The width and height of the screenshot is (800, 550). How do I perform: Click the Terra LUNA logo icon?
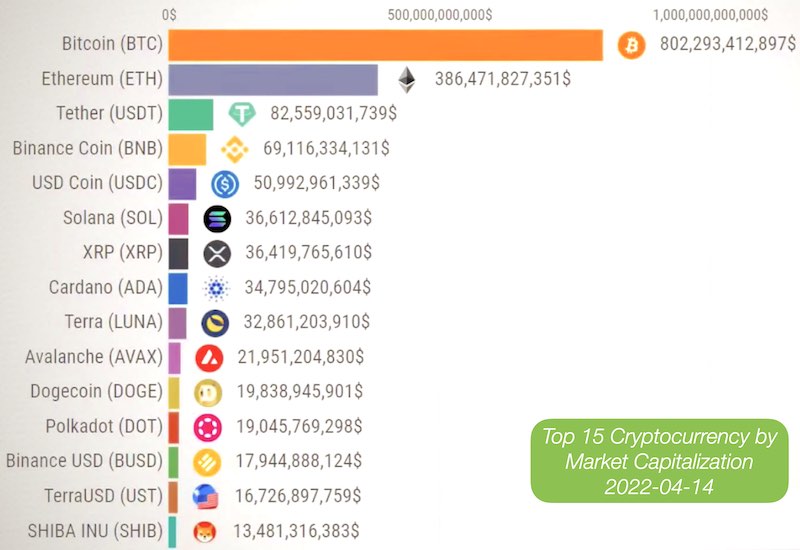tap(215, 323)
